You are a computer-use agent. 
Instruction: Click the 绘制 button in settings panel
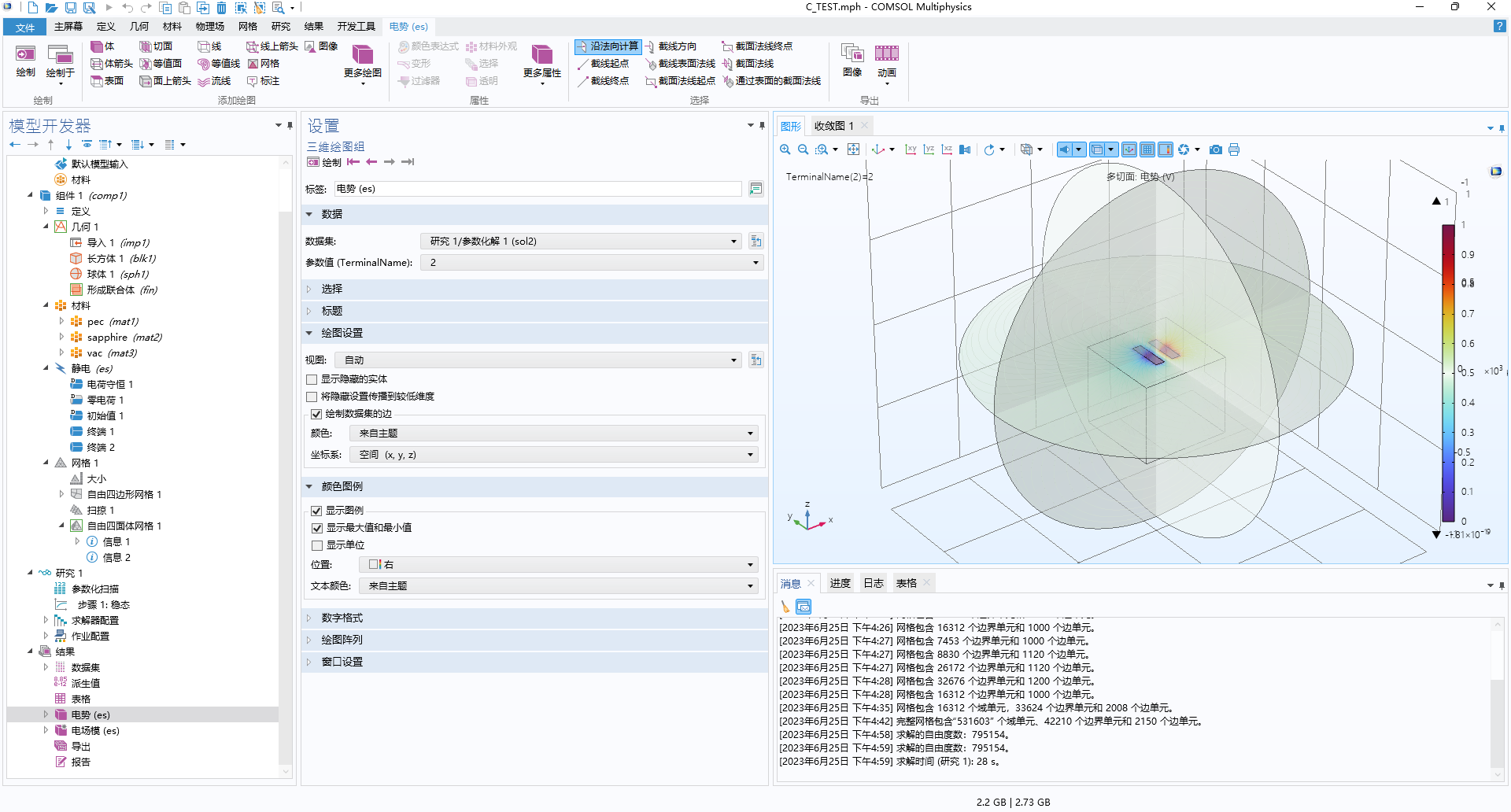pos(324,162)
